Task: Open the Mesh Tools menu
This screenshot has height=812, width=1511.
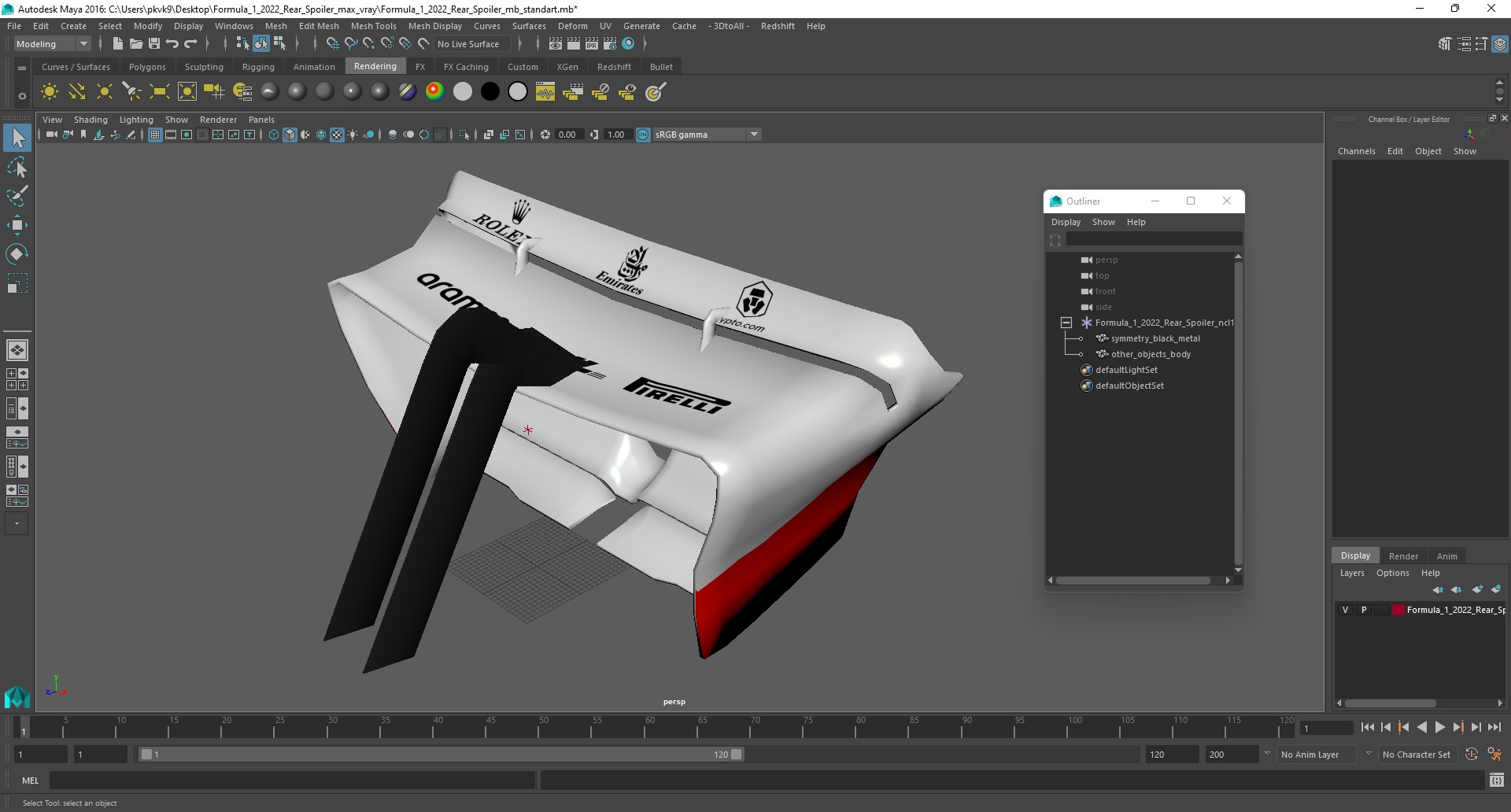Action: (373, 26)
